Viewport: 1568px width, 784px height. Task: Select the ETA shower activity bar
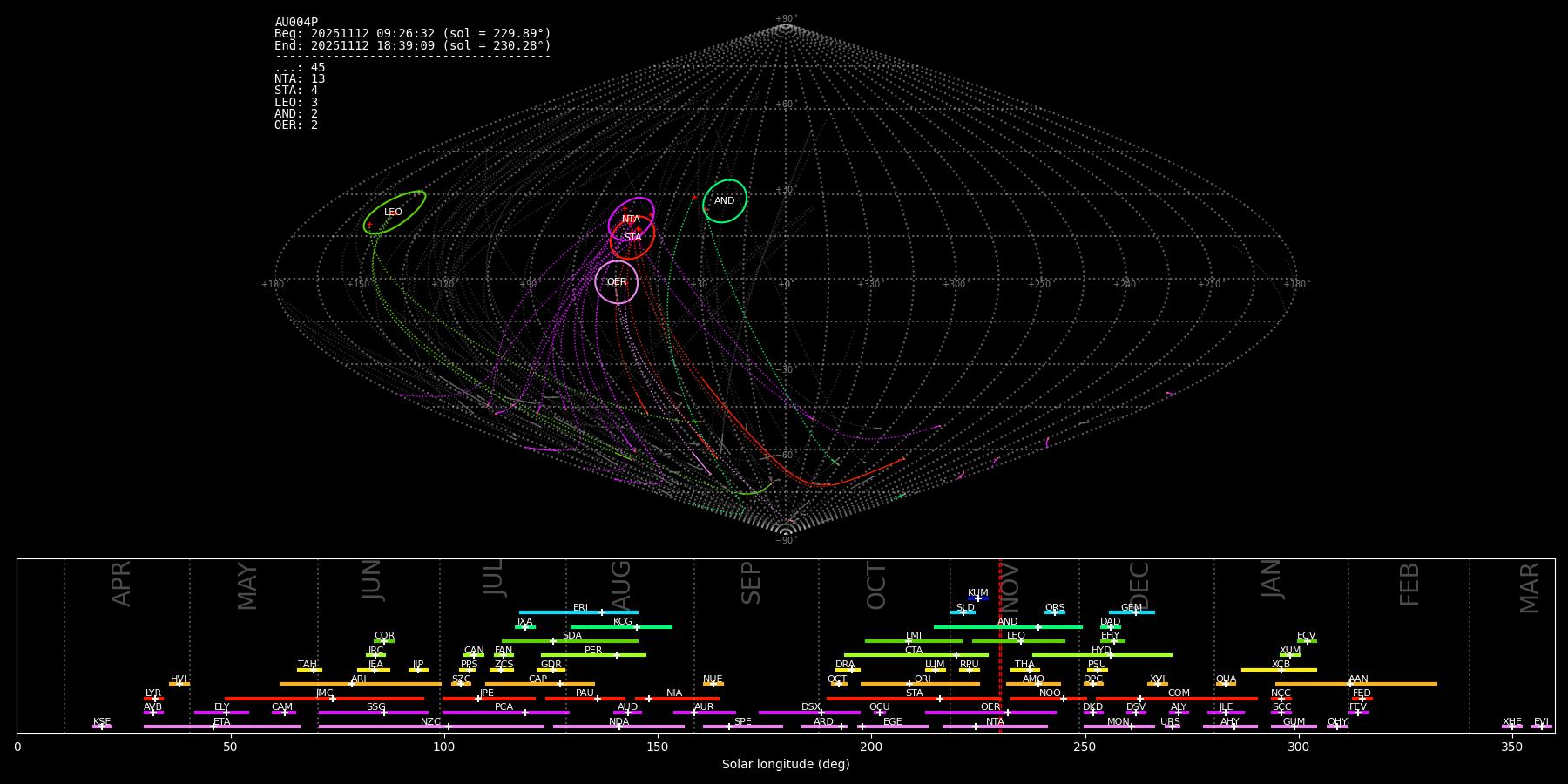[222, 727]
